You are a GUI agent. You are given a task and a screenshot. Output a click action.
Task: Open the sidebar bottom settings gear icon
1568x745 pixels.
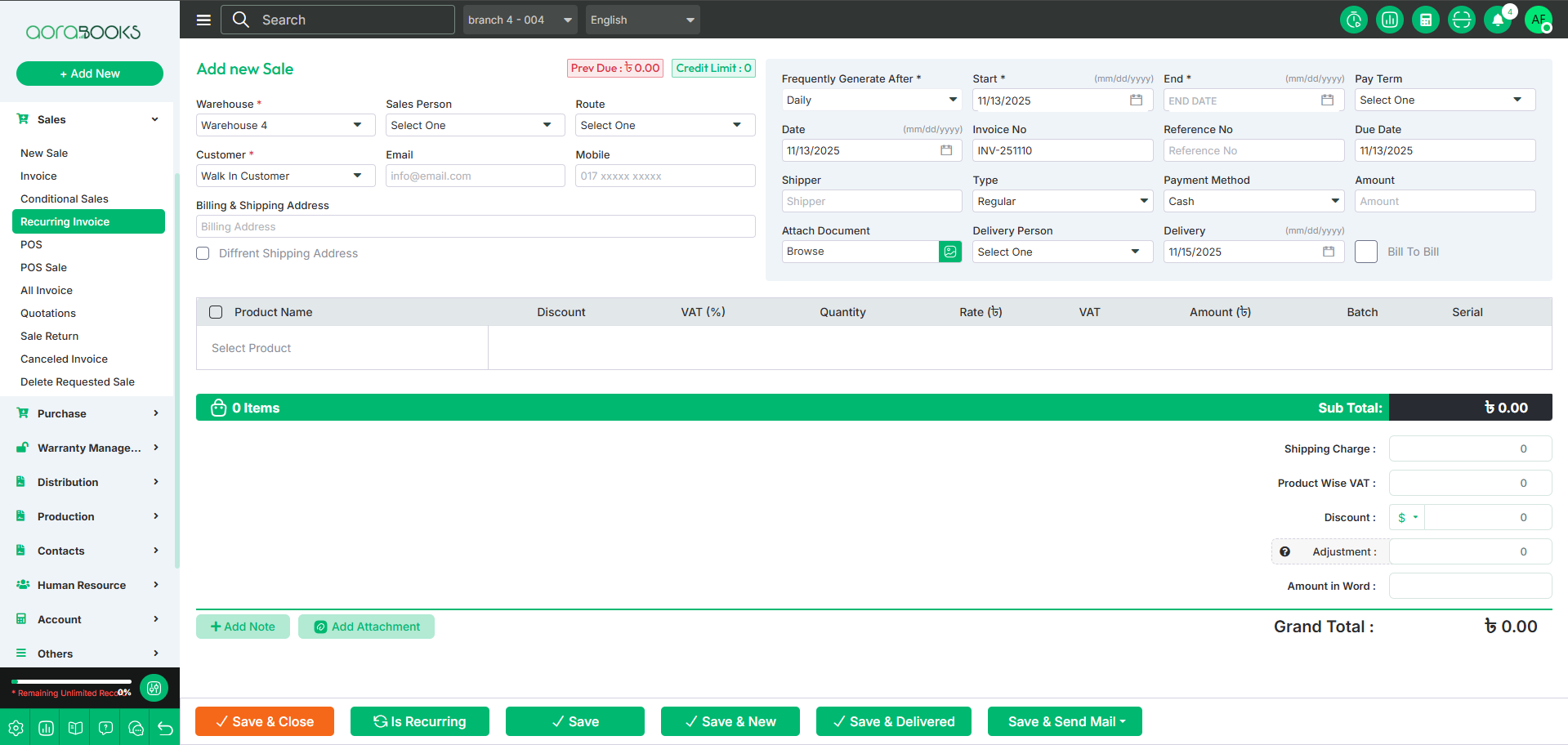click(16, 728)
